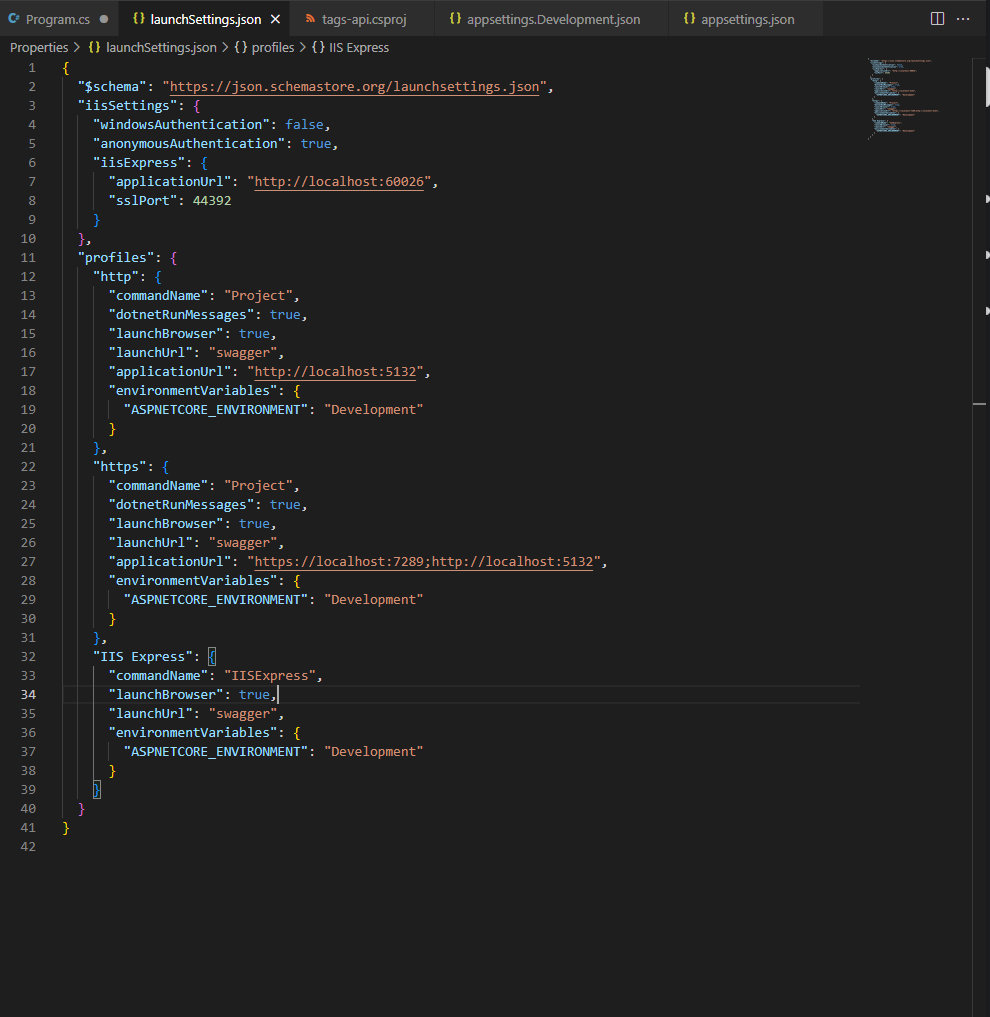Open the Properties breadcrumb dropdown
This screenshot has width=990, height=1017.
point(38,47)
